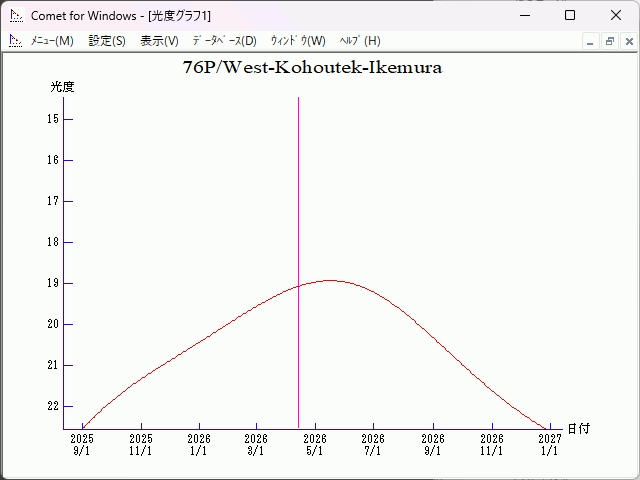The image size is (640, 480).
Task: Open the graph document icon in menu bar
Action: click(15, 41)
